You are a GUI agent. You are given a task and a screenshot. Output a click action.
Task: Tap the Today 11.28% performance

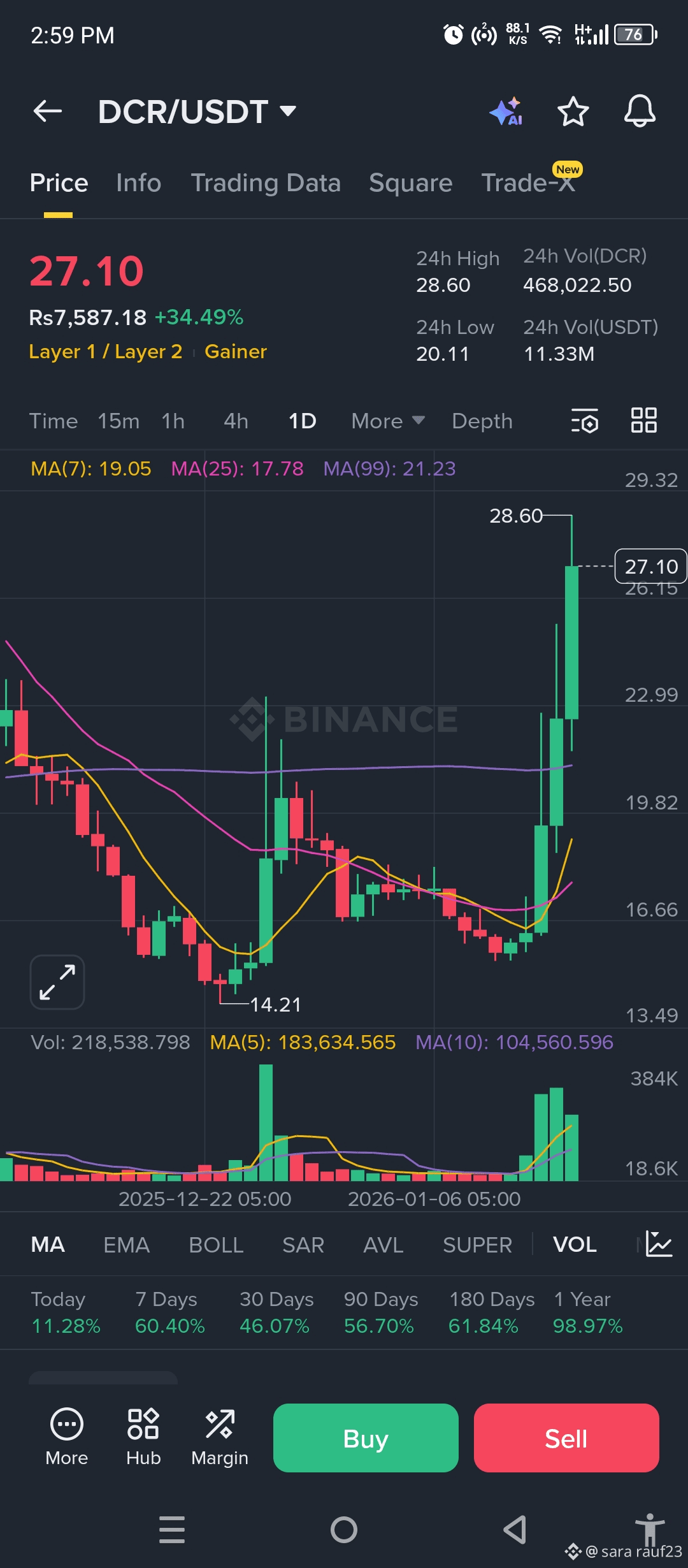[x=66, y=1312]
